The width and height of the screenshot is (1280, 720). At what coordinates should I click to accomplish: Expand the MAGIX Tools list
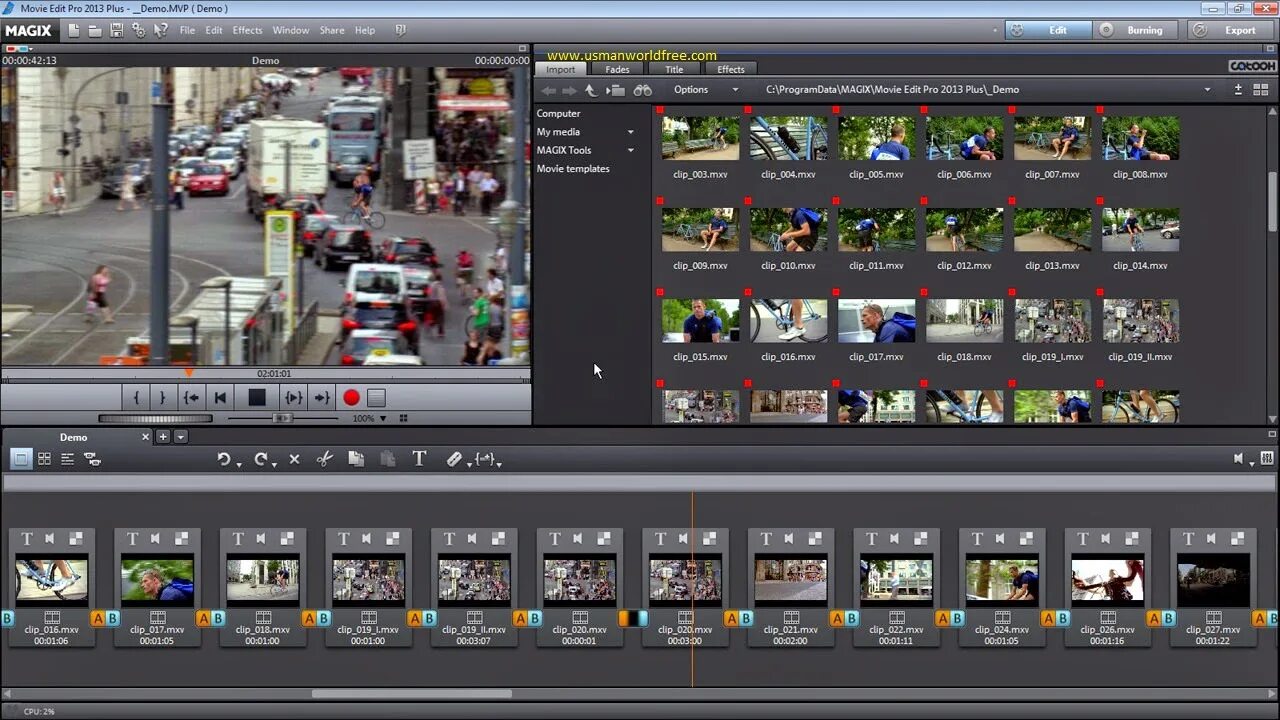click(x=630, y=151)
